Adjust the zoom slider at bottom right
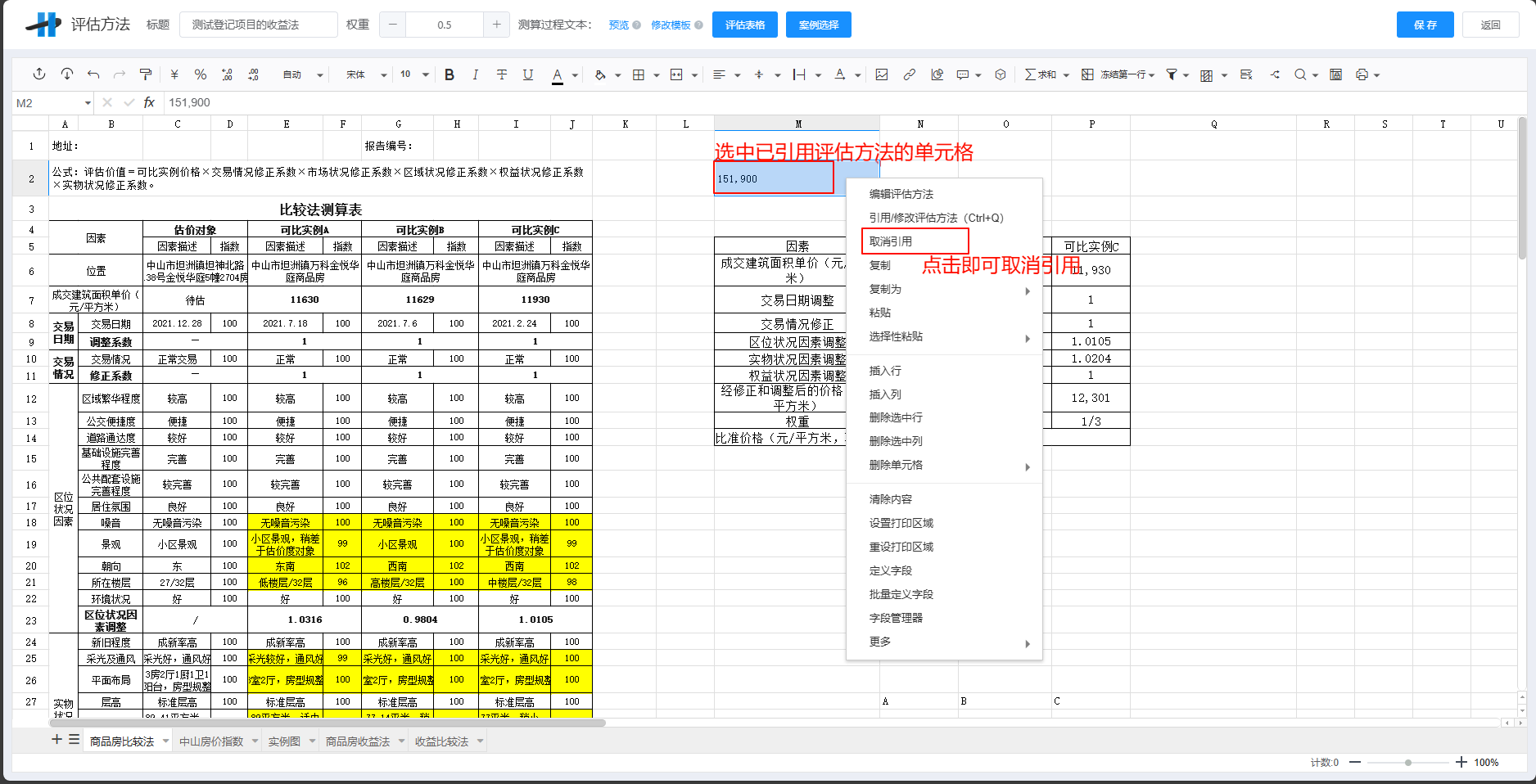 (x=1410, y=762)
